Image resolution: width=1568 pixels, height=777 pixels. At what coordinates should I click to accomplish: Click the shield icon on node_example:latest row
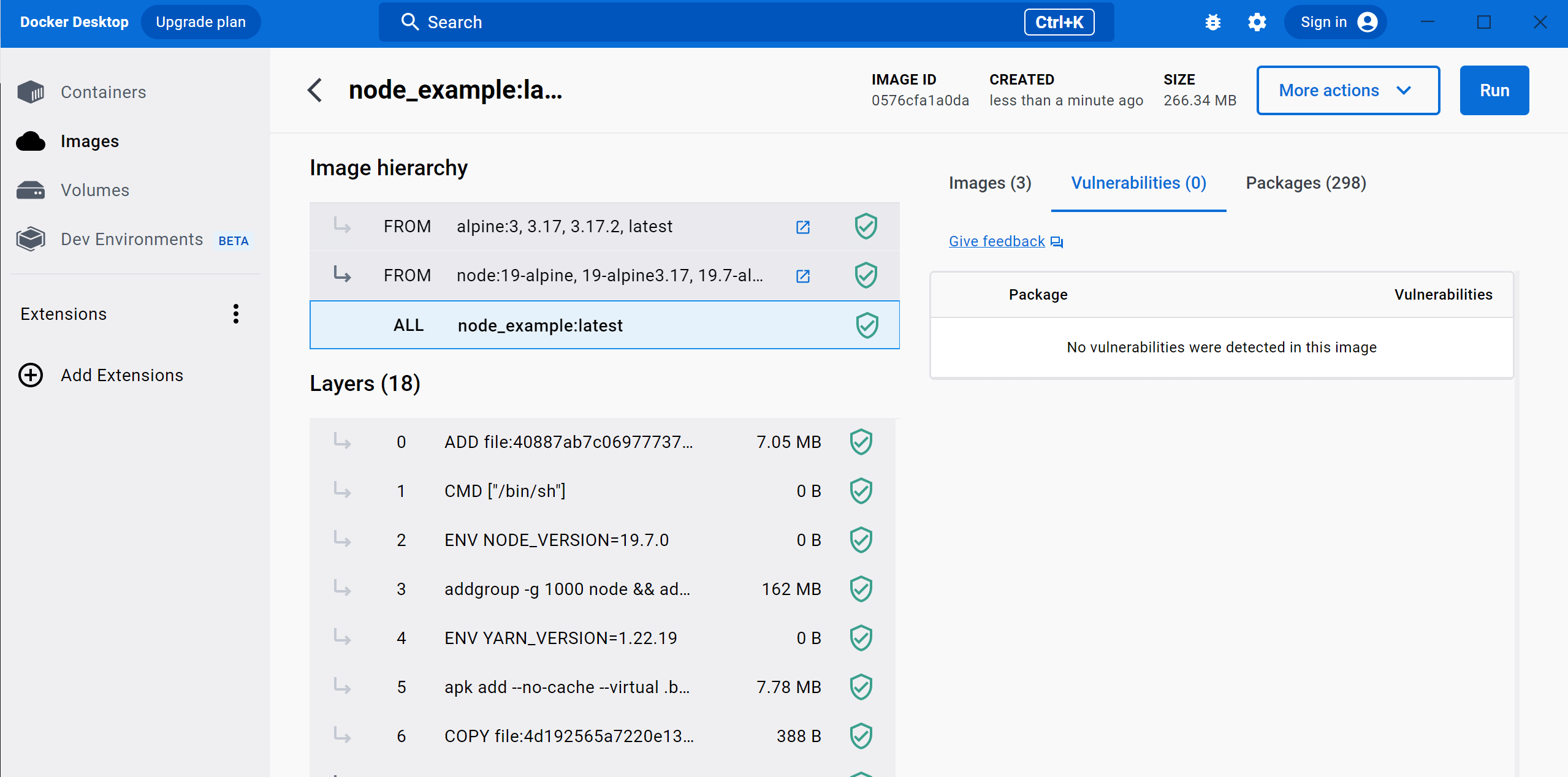pyautogui.click(x=866, y=325)
